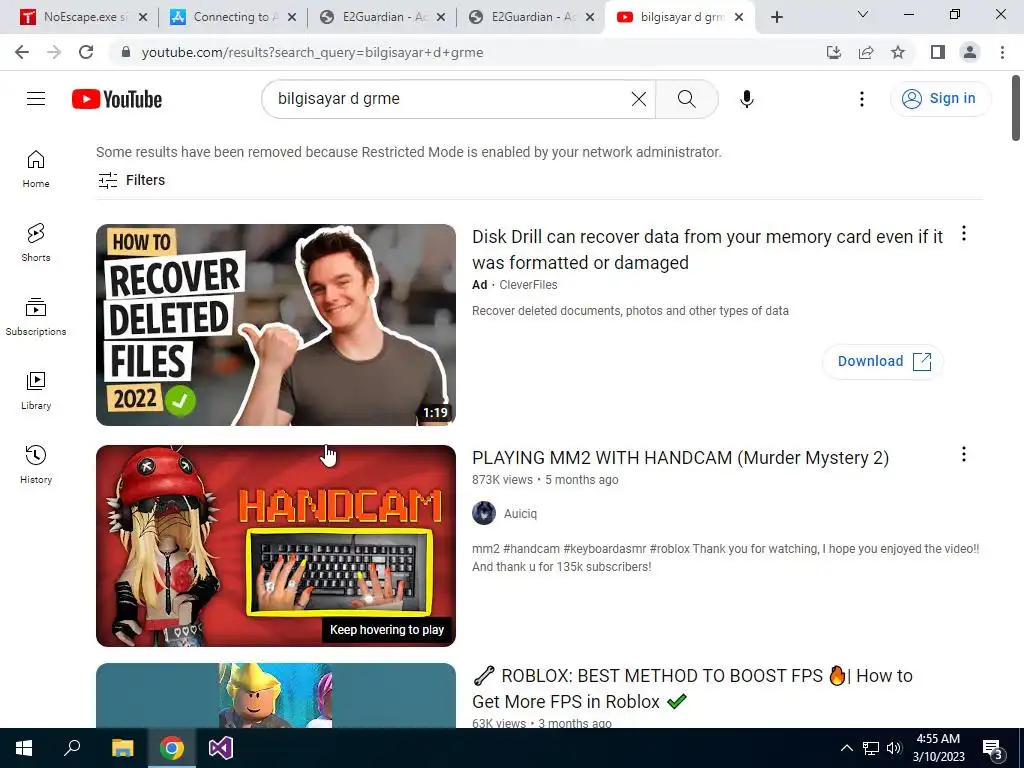Open Windows Start menu
Viewport: 1024px width, 768px height.
tap(24, 748)
